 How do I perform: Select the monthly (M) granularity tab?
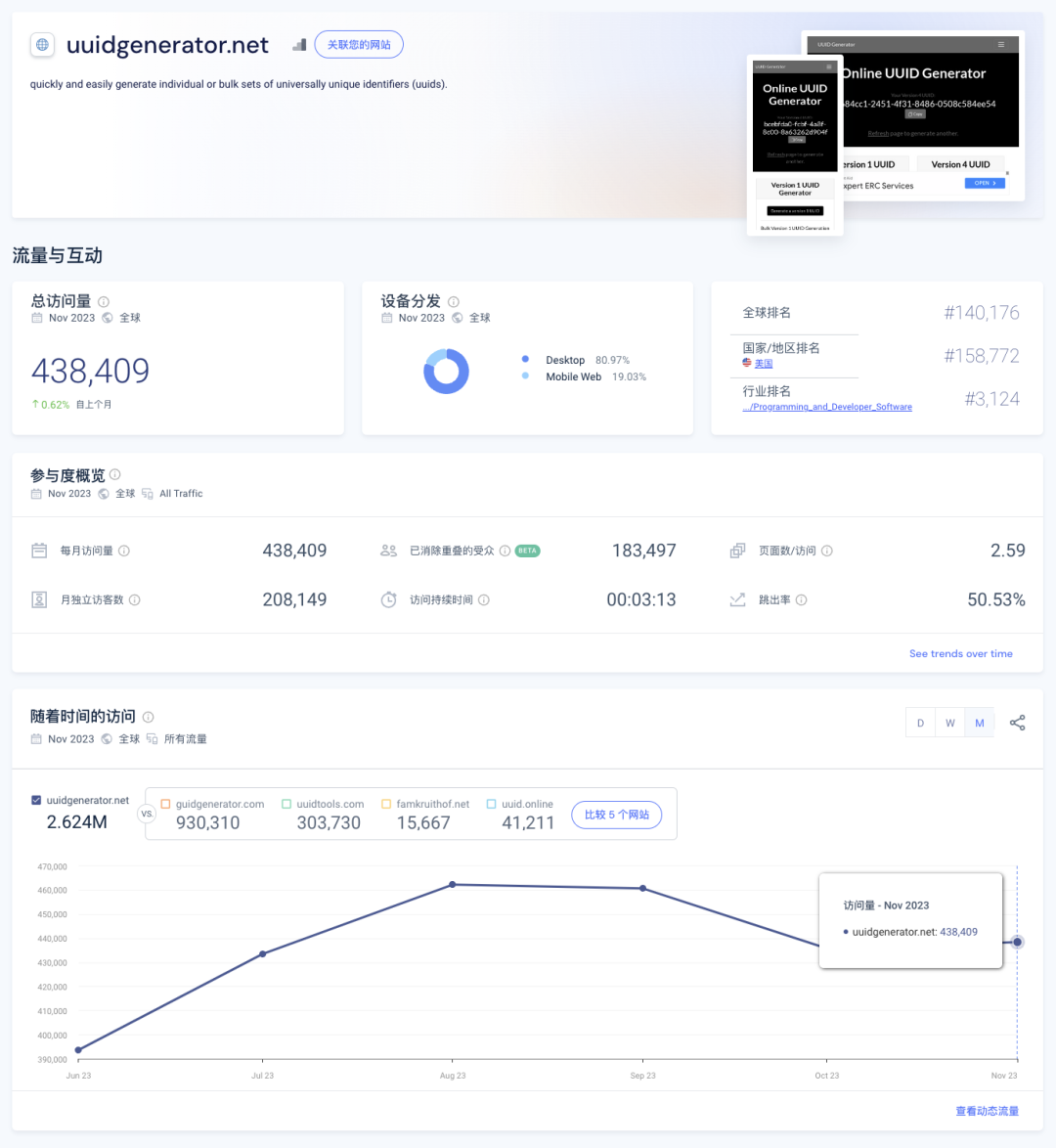[979, 723]
